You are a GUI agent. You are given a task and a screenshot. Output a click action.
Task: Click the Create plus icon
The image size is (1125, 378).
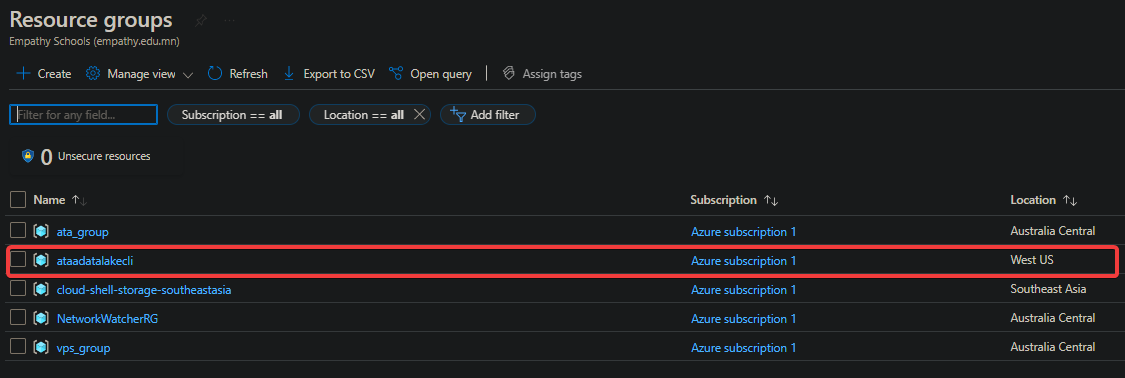click(23, 74)
